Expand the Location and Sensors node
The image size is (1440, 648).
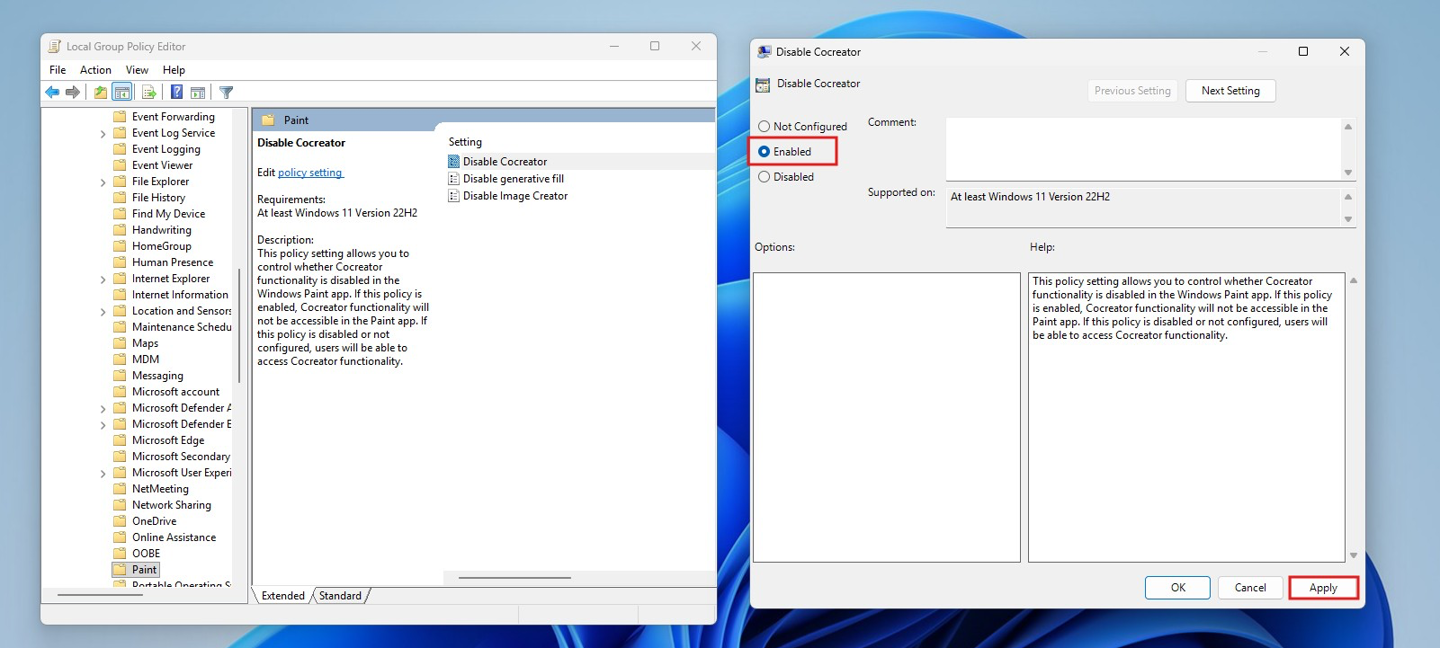pyautogui.click(x=103, y=312)
